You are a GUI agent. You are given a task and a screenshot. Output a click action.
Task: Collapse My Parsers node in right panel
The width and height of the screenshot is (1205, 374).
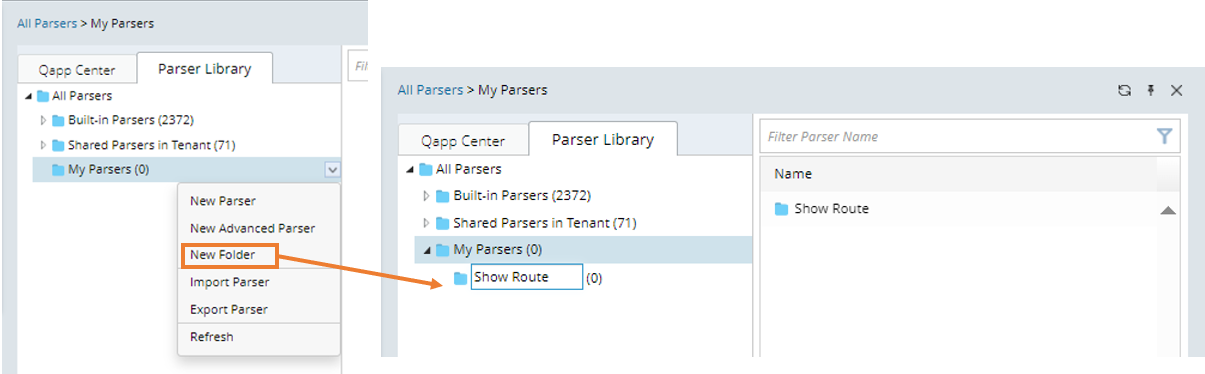click(427, 250)
